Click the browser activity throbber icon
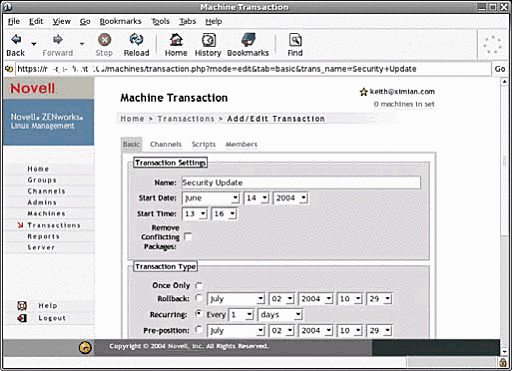The width and height of the screenshot is (512, 371). tap(493, 45)
